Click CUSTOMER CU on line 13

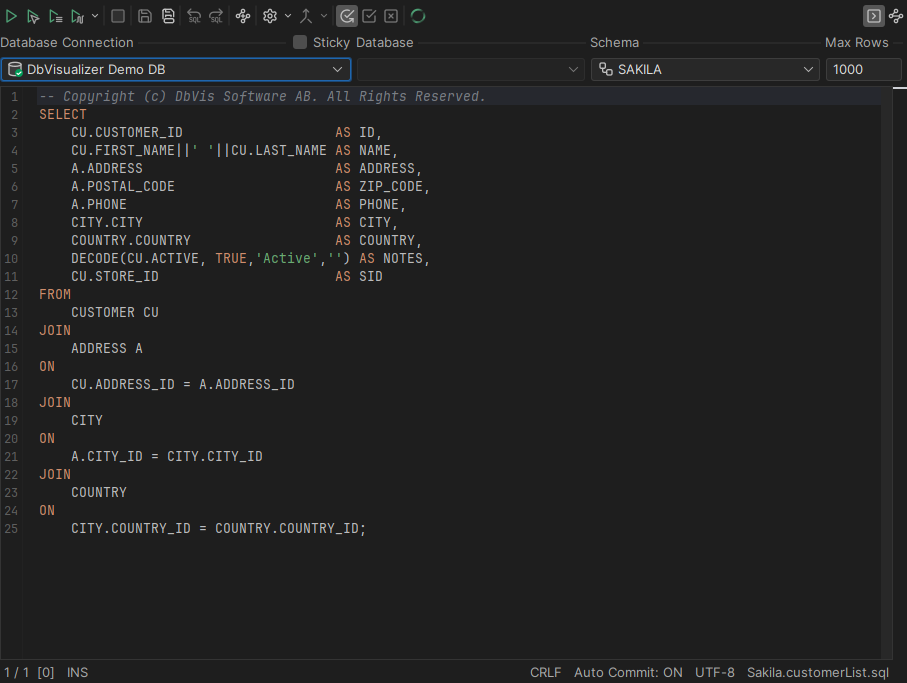(115, 312)
